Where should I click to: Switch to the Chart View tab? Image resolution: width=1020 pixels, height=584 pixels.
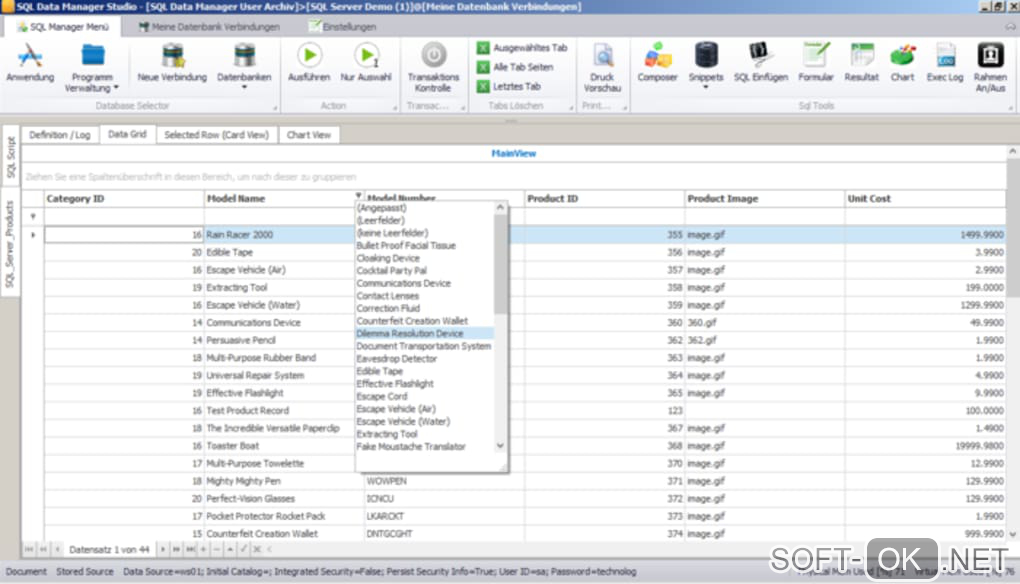point(308,134)
